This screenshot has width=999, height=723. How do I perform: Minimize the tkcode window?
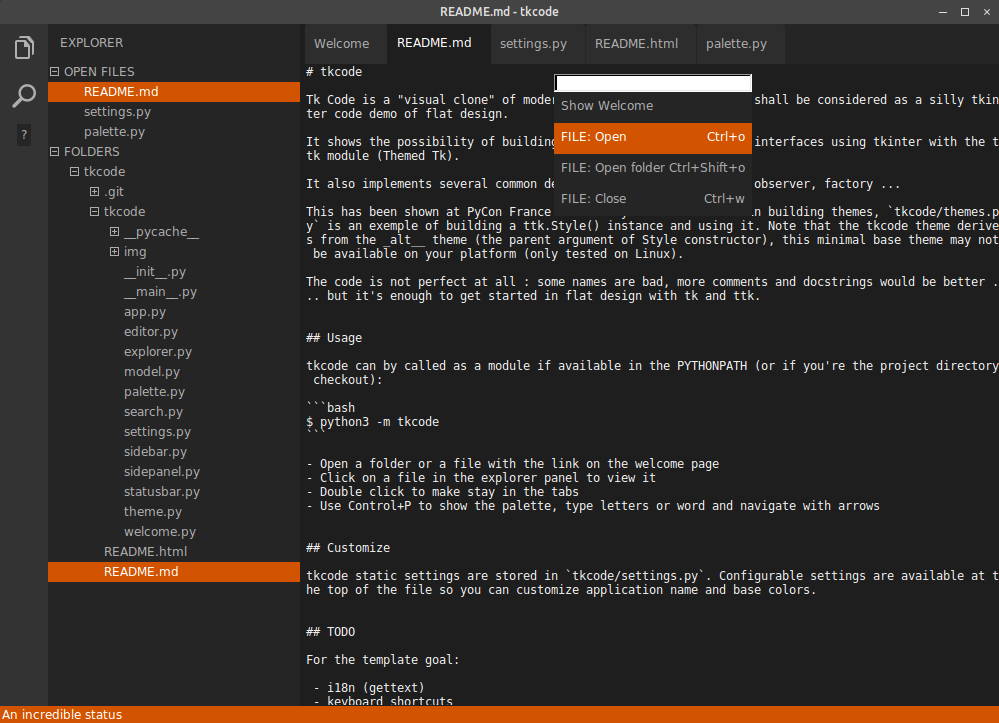pyautogui.click(x=943, y=12)
